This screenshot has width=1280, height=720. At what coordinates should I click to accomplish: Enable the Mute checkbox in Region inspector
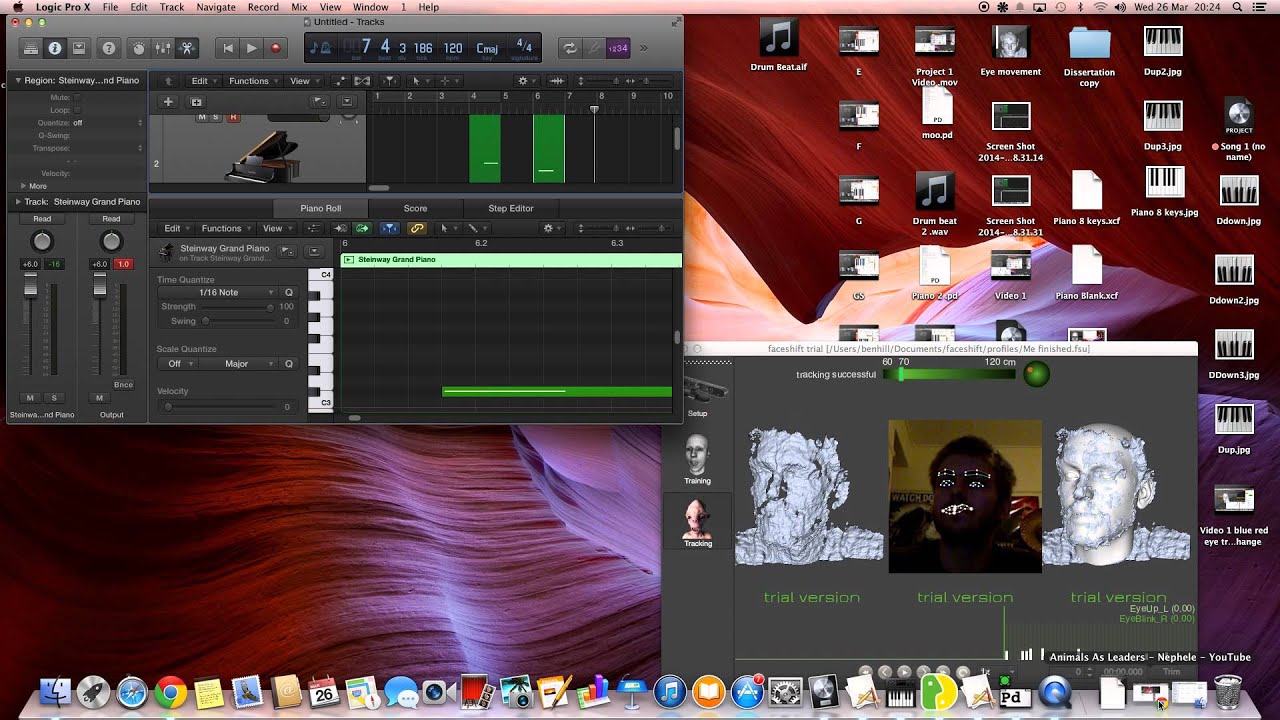click(77, 97)
